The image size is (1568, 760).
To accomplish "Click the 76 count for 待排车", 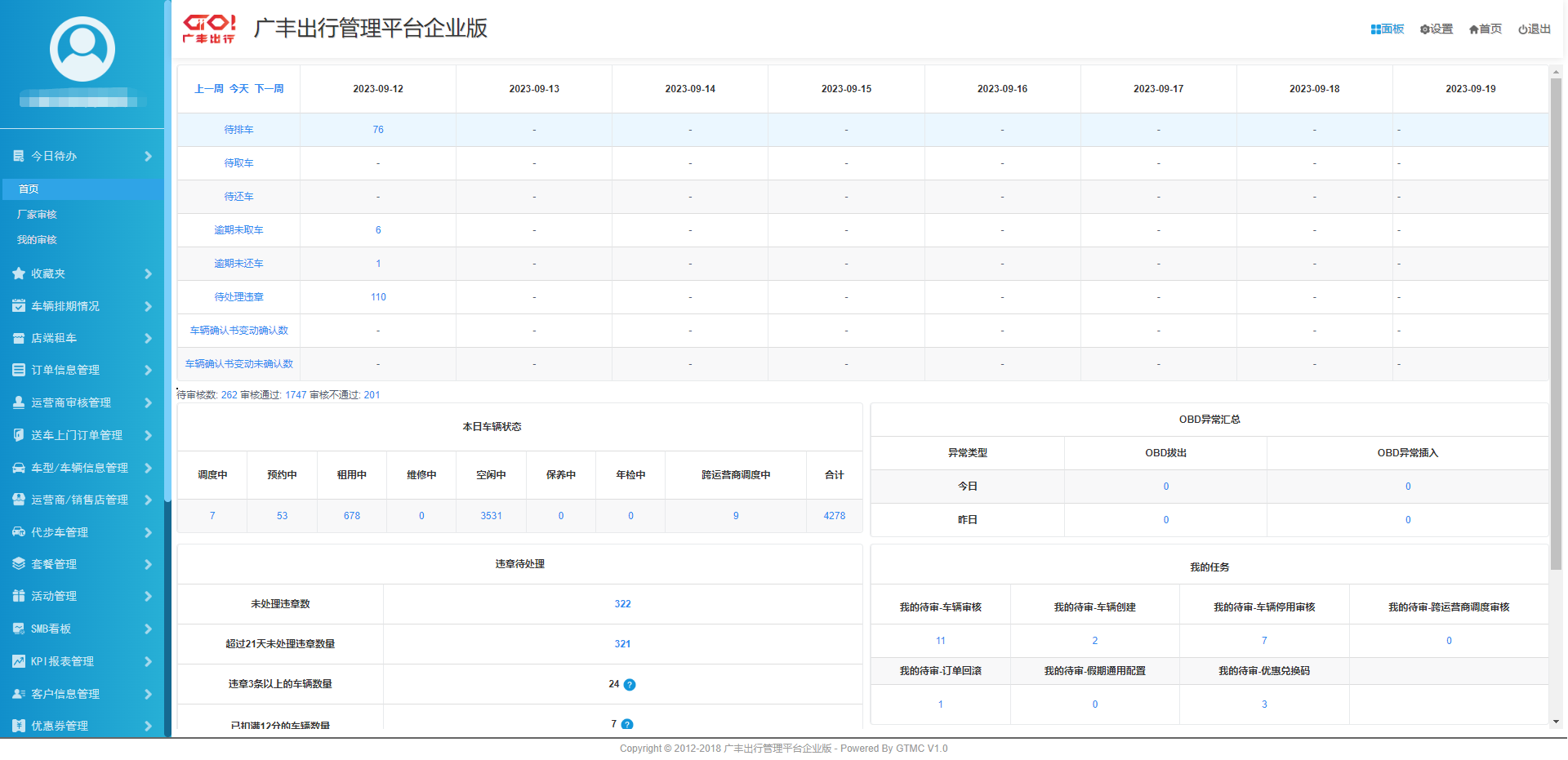I will coord(378,130).
